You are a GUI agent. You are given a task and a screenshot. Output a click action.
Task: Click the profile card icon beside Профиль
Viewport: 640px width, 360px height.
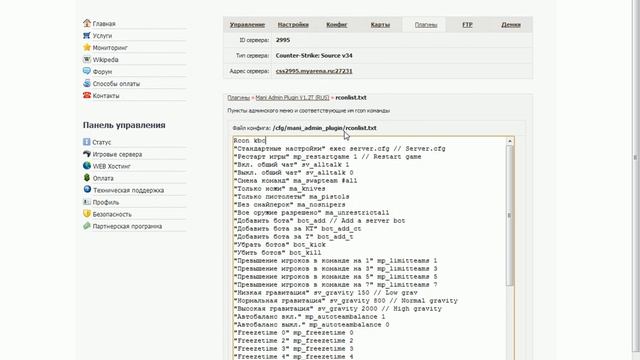click(x=87, y=202)
